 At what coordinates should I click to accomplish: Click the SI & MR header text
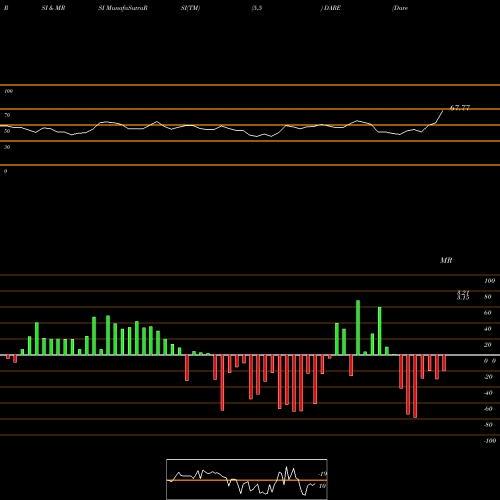click(53, 8)
